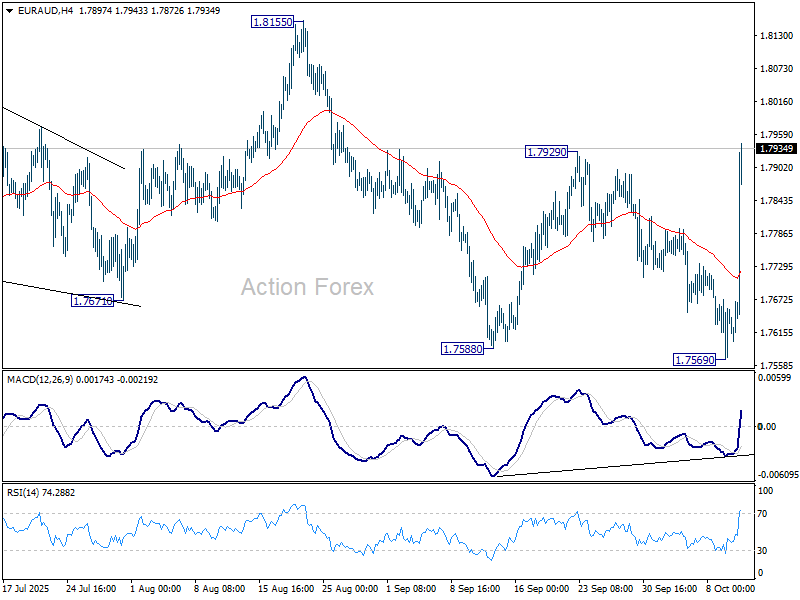Click the 1.79290 high price label
This screenshot has width=800, height=600.
(x=547, y=152)
